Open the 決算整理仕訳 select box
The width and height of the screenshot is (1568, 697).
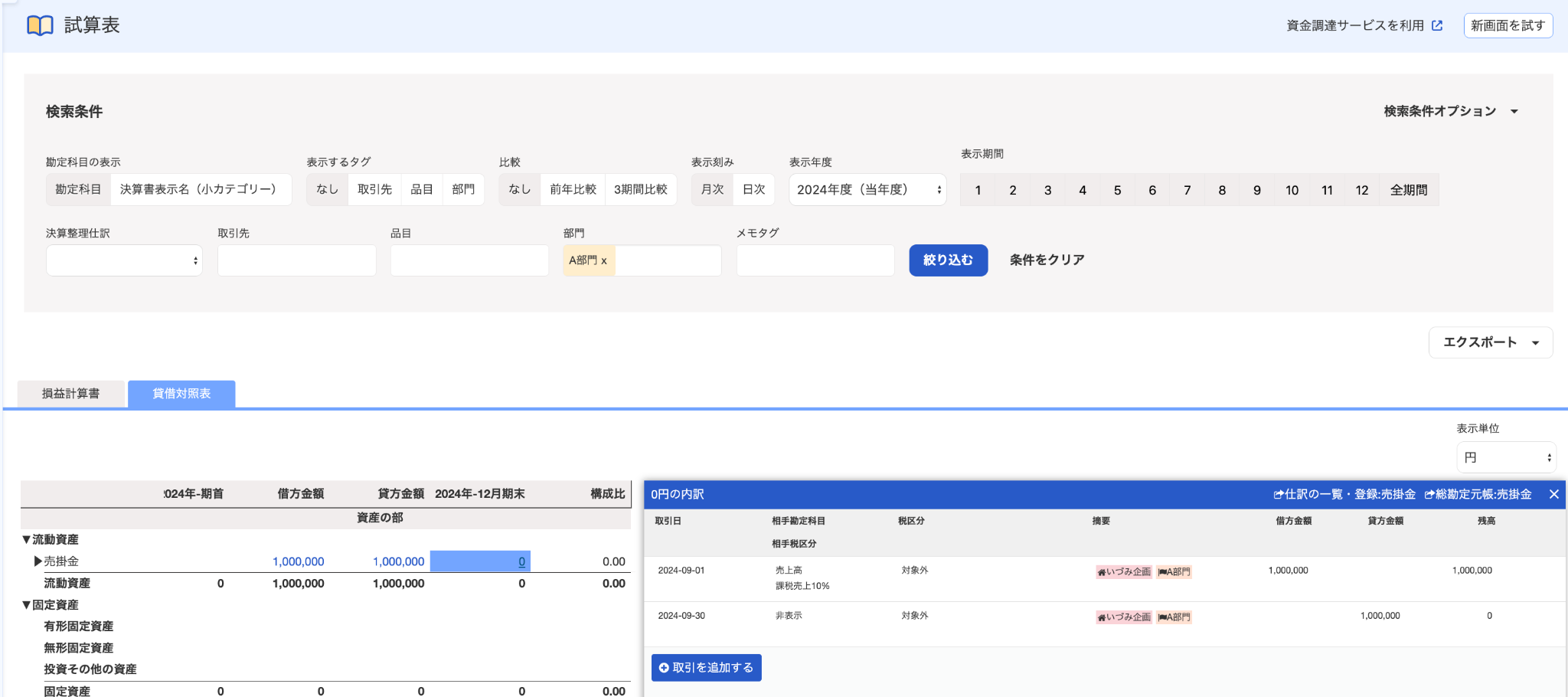(x=124, y=260)
